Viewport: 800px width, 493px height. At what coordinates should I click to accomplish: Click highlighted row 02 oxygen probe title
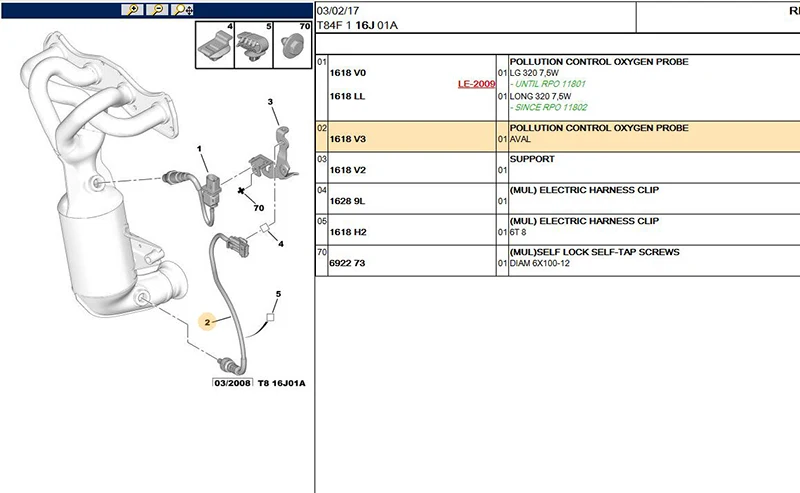coord(599,128)
